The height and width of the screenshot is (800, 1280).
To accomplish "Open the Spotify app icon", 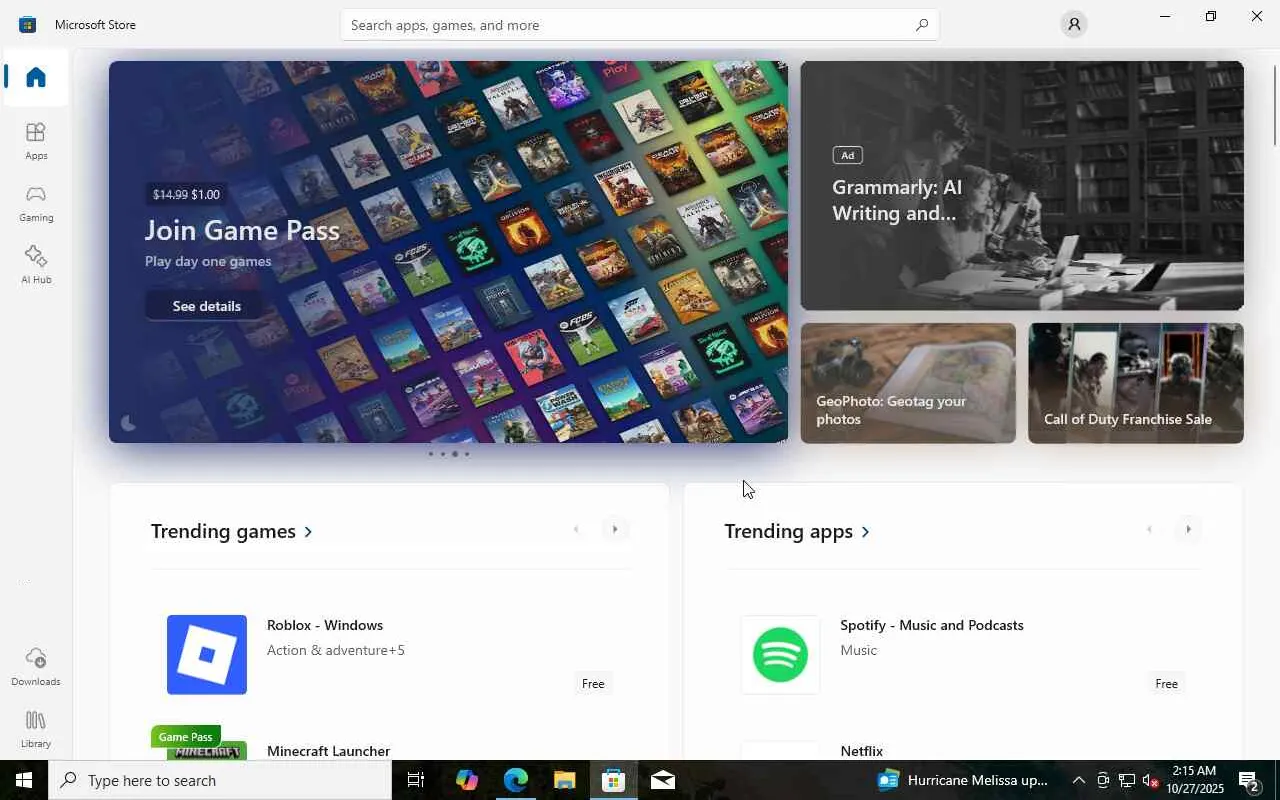I will click(780, 655).
